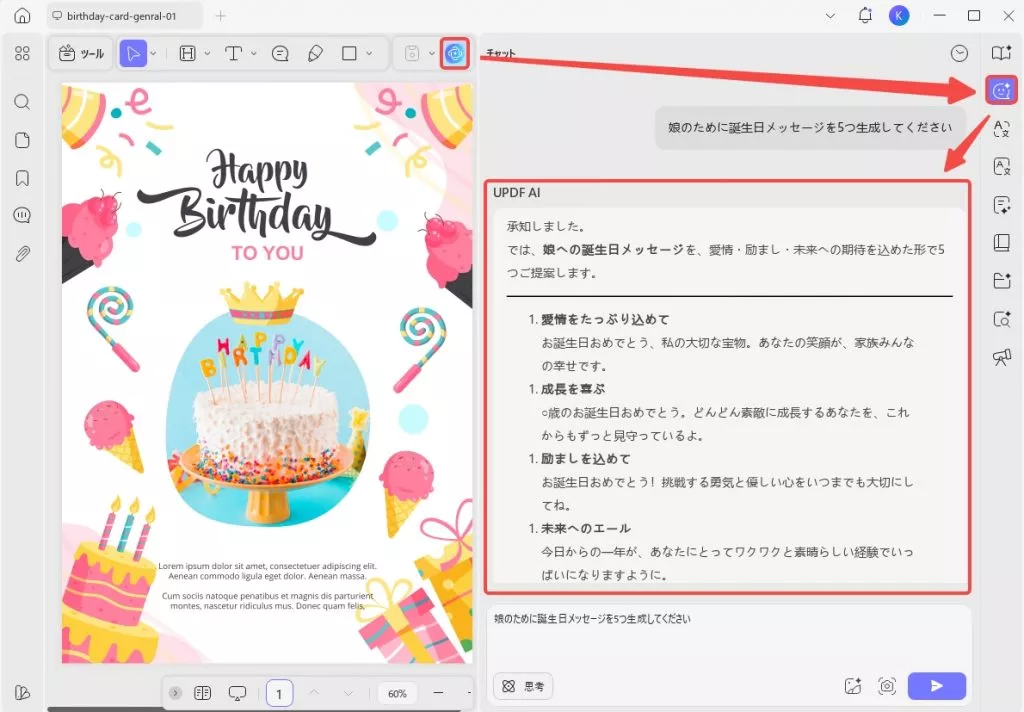This screenshot has height=712, width=1024.
Task: Open the search panel in left sidebar
Action: coord(22,102)
